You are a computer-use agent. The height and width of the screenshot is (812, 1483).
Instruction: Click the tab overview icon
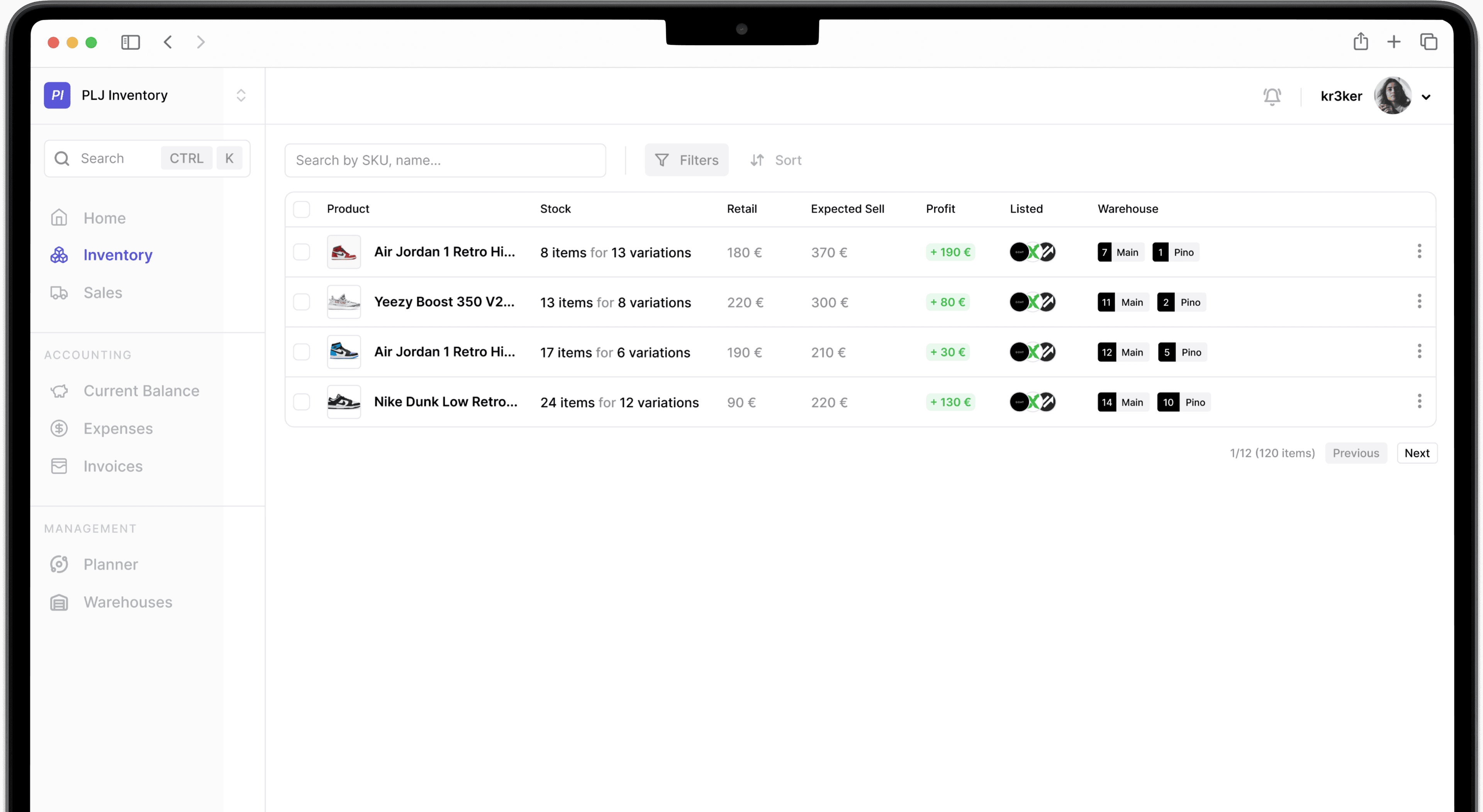(x=1428, y=41)
